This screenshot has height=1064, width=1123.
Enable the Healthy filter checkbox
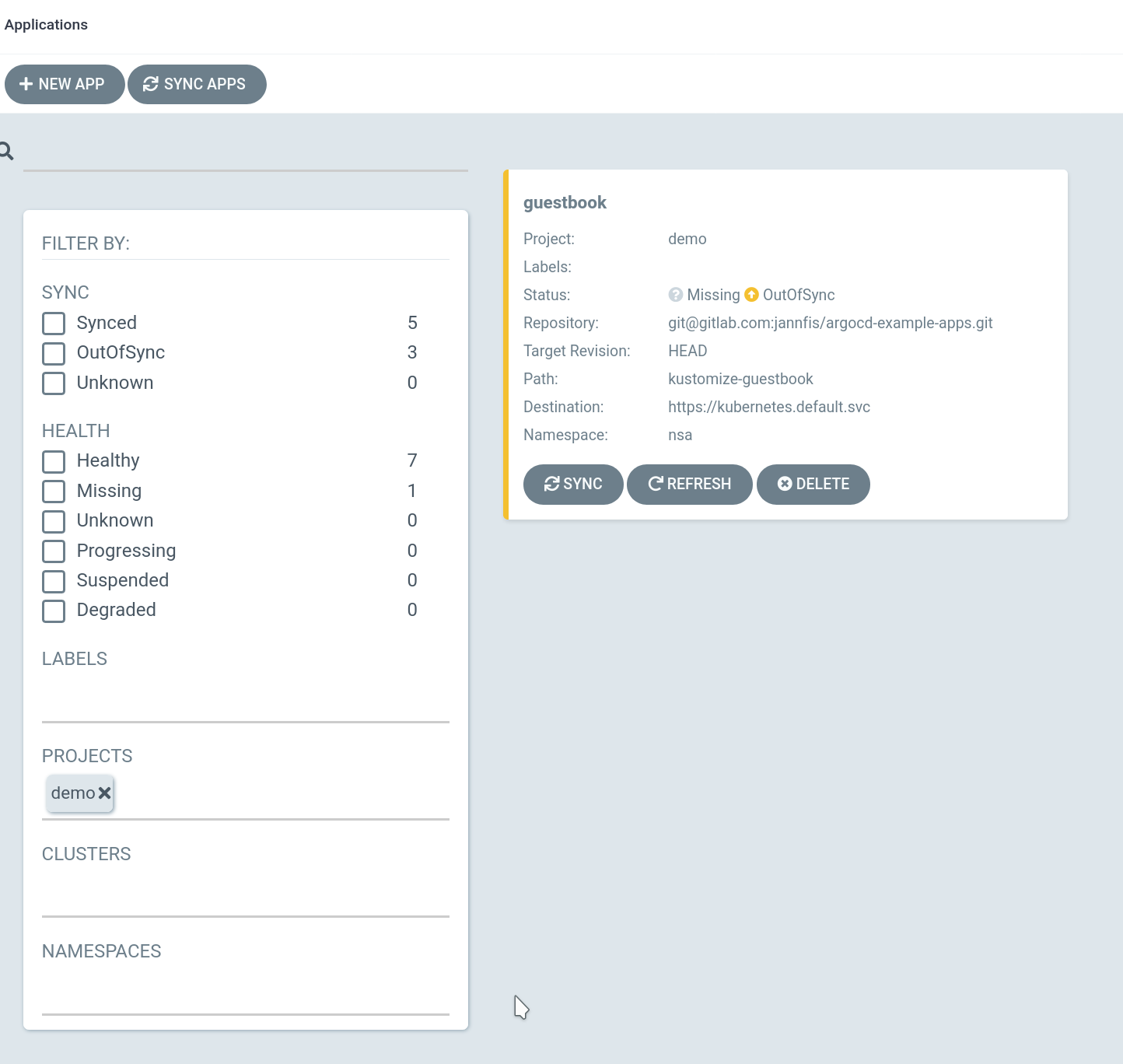point(54,461)
